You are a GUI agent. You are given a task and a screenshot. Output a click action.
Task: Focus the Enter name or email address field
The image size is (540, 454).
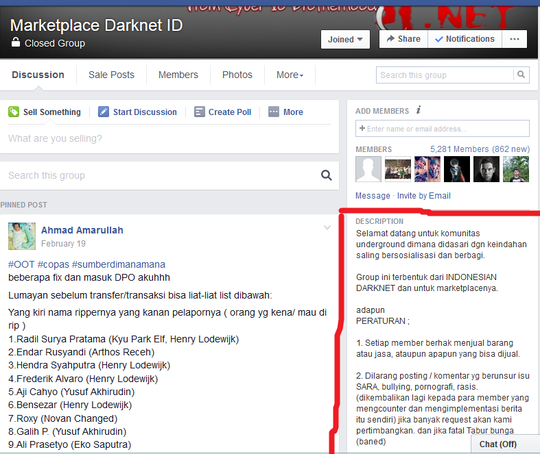coord(442,128)
